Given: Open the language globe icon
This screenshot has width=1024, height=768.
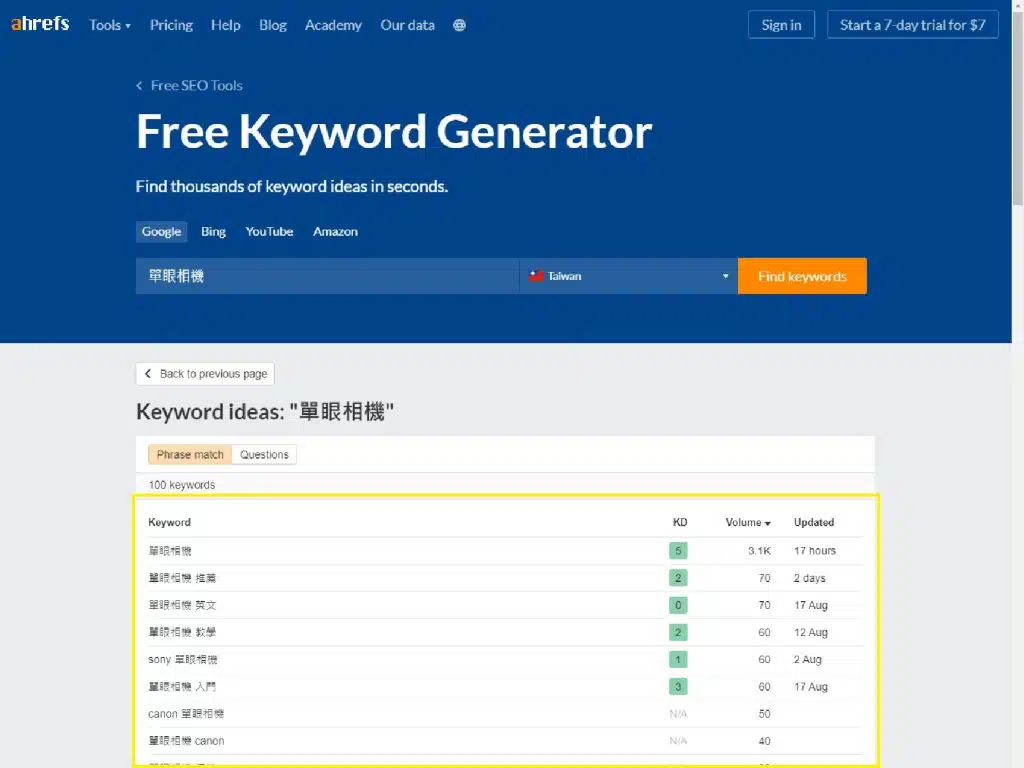Looking at the screenshot, I should (459, 25).
